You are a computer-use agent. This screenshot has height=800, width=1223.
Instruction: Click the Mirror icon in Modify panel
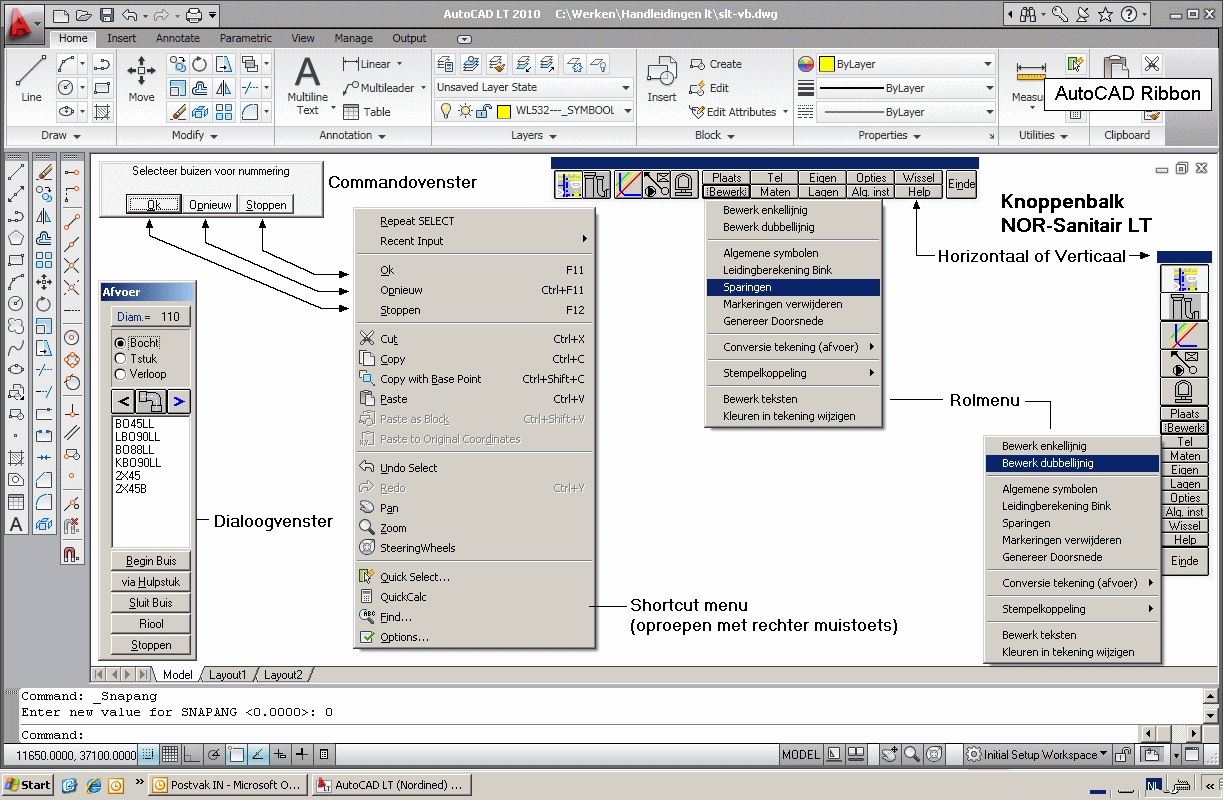pos(224,88)
